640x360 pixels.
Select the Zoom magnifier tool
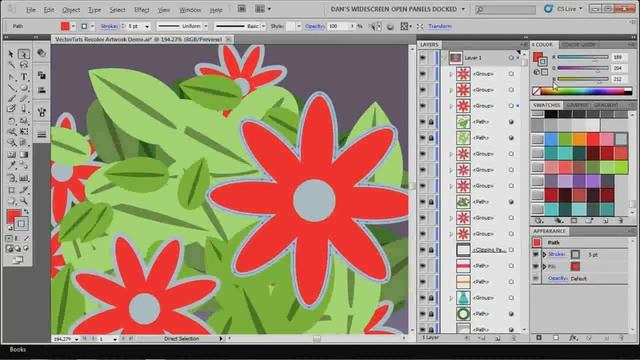pos(24,201)
